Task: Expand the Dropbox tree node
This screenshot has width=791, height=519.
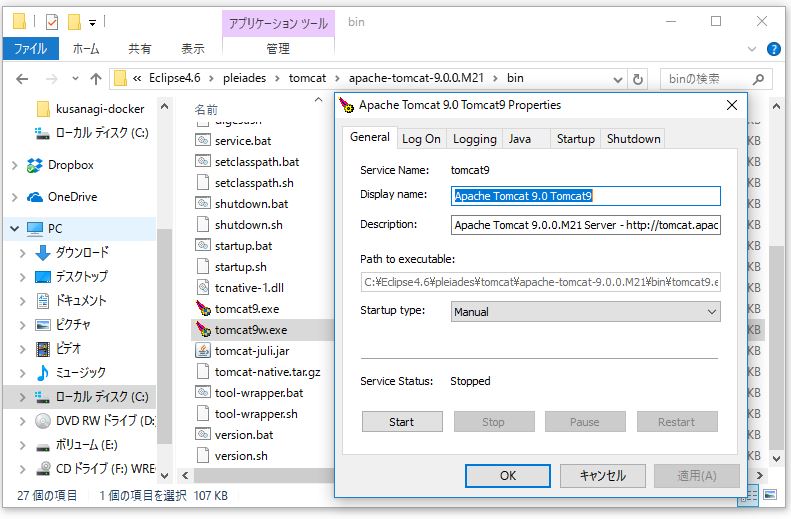Action: [x=14, y=165]
